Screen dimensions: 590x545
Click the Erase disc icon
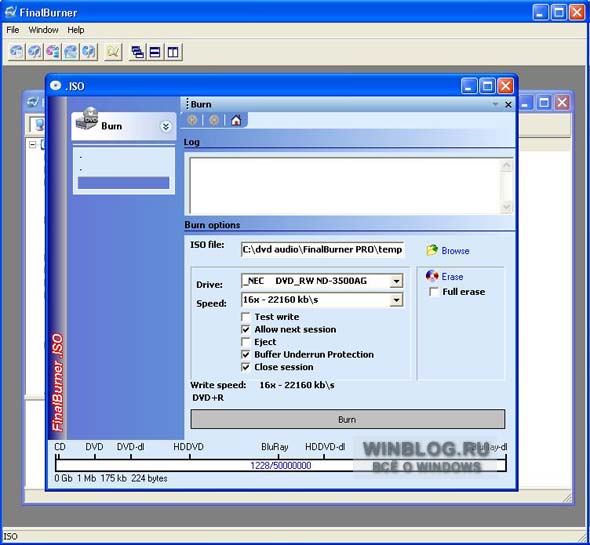pos(432,276)
